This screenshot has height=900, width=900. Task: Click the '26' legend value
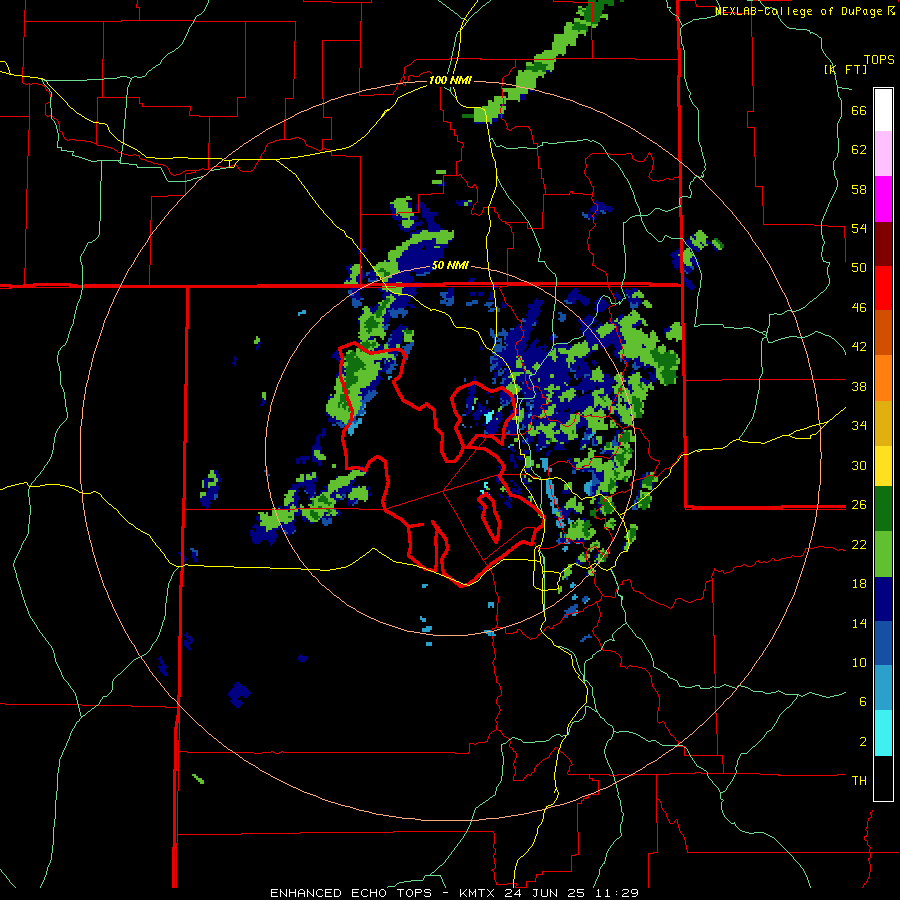point(859,505)
